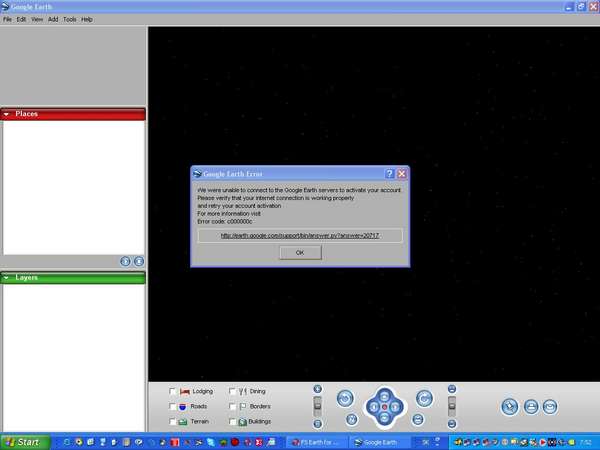600x450 pixels.
Task: Open the earth.google.com support link
Action: (300, 236)
